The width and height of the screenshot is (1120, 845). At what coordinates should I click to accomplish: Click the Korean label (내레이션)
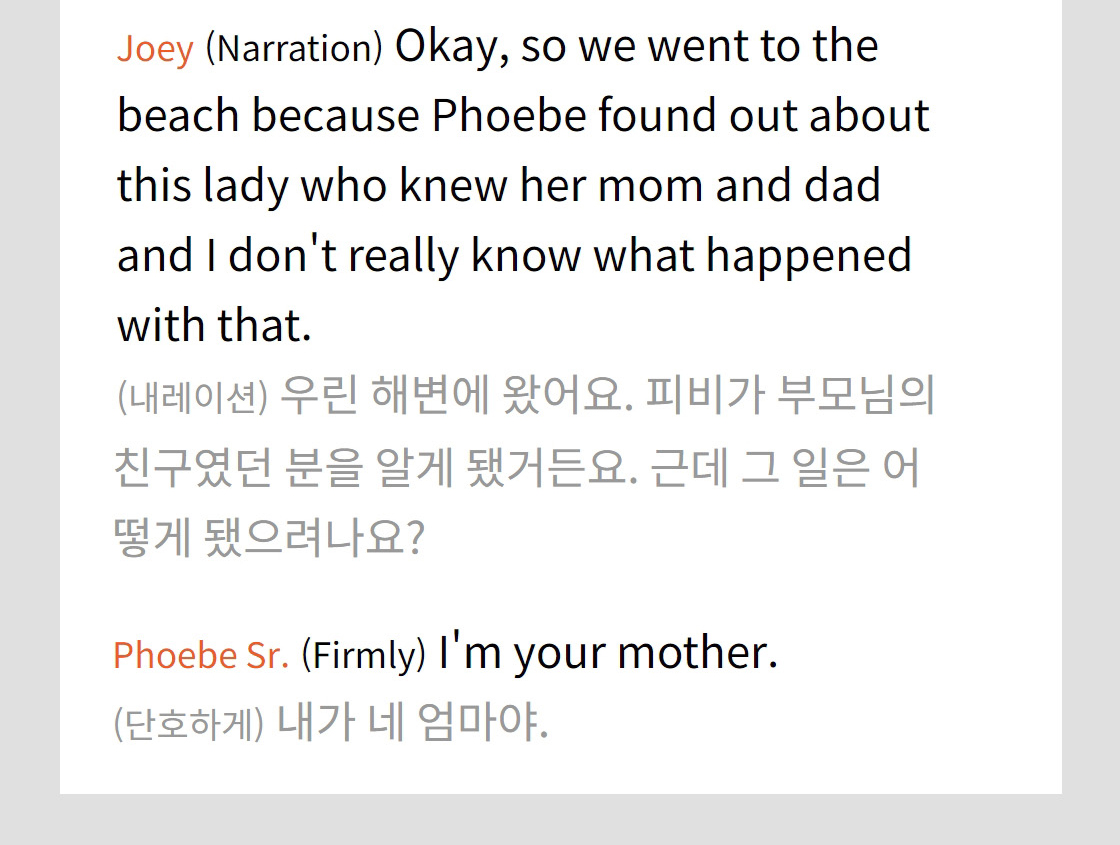(193, 397)
